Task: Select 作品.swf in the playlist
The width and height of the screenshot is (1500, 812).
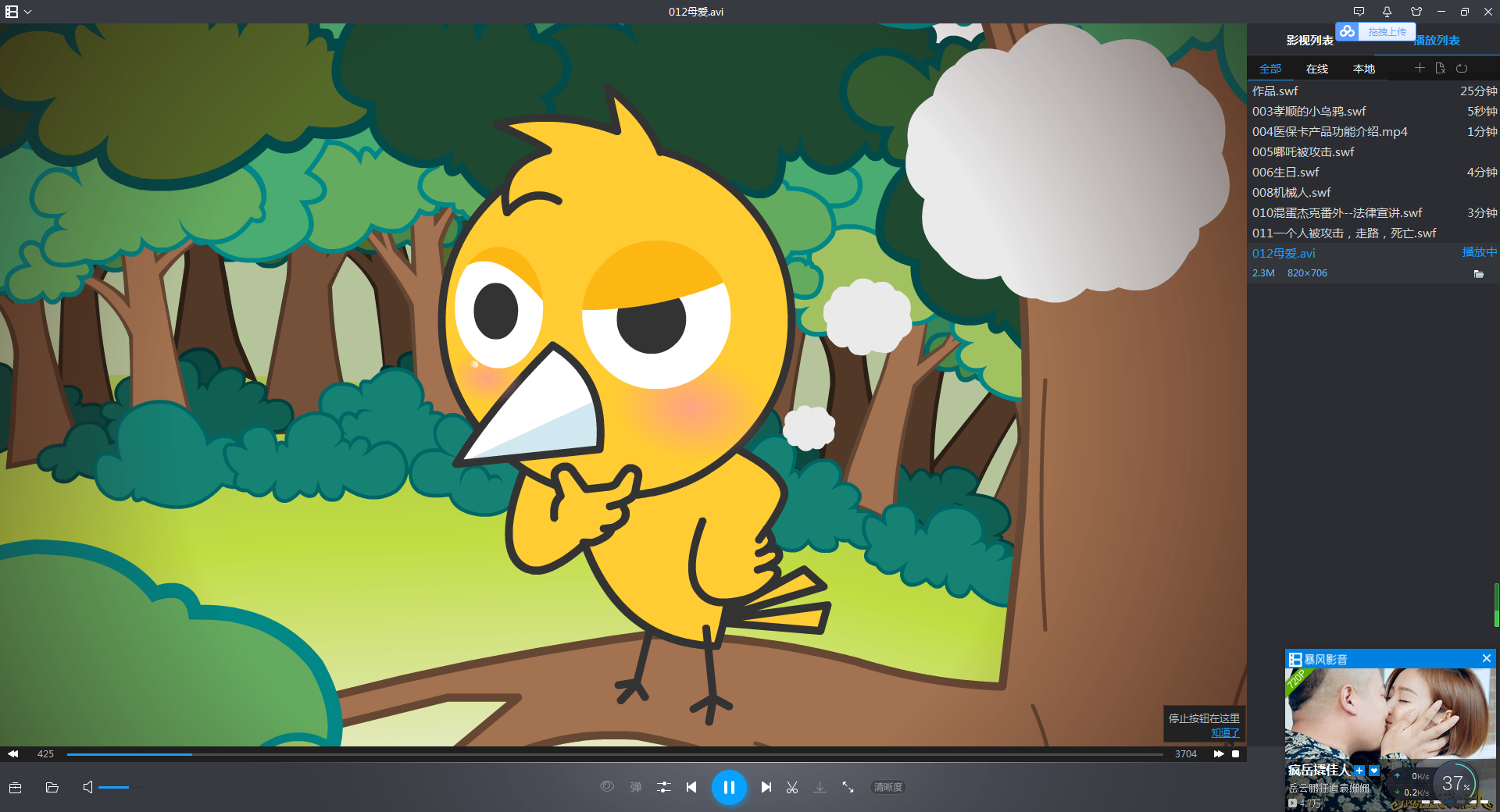Action: pyautogui.click(x=1373, y=91)
